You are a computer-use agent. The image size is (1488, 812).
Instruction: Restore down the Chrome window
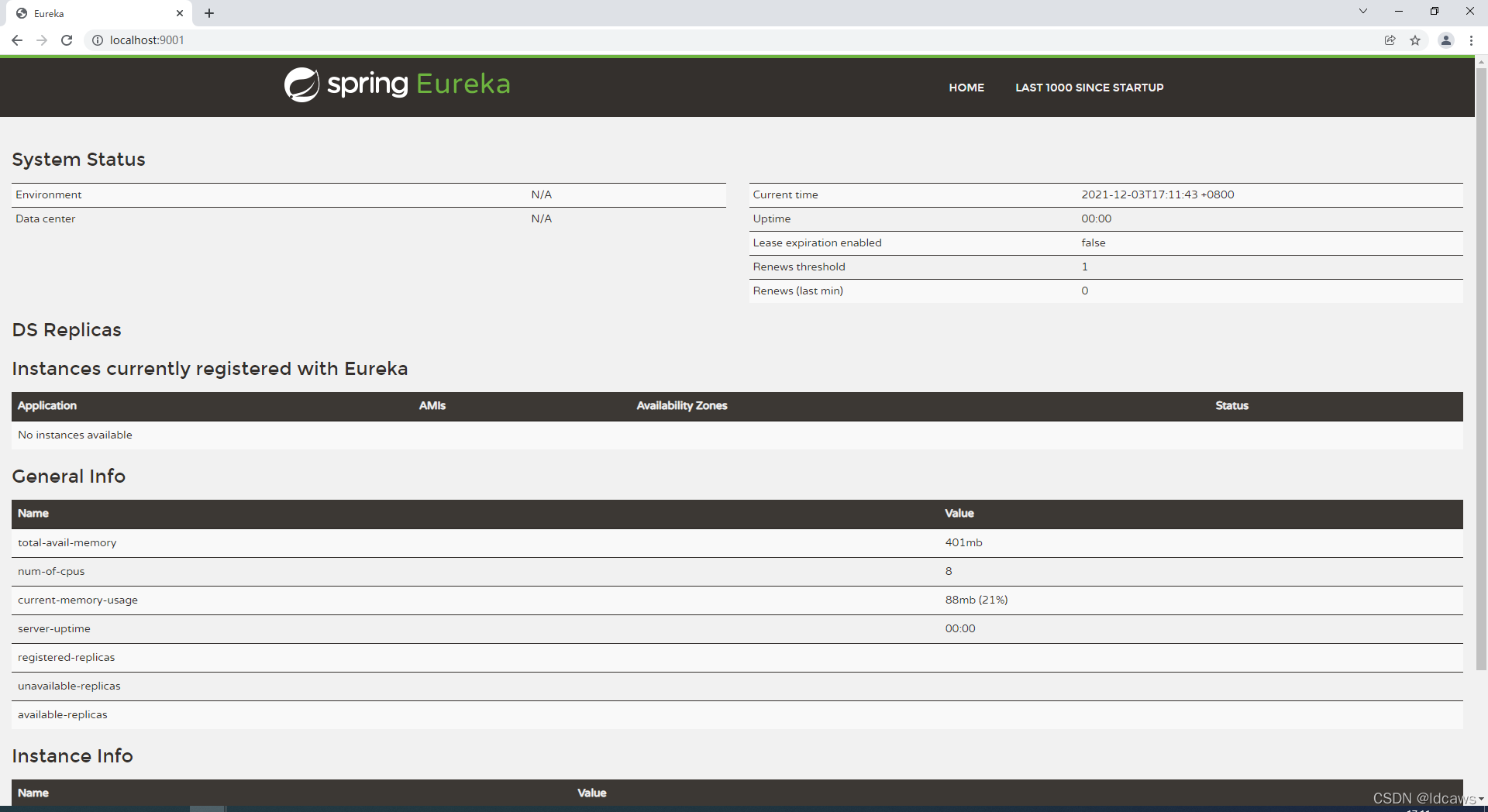pos(1435,11)
